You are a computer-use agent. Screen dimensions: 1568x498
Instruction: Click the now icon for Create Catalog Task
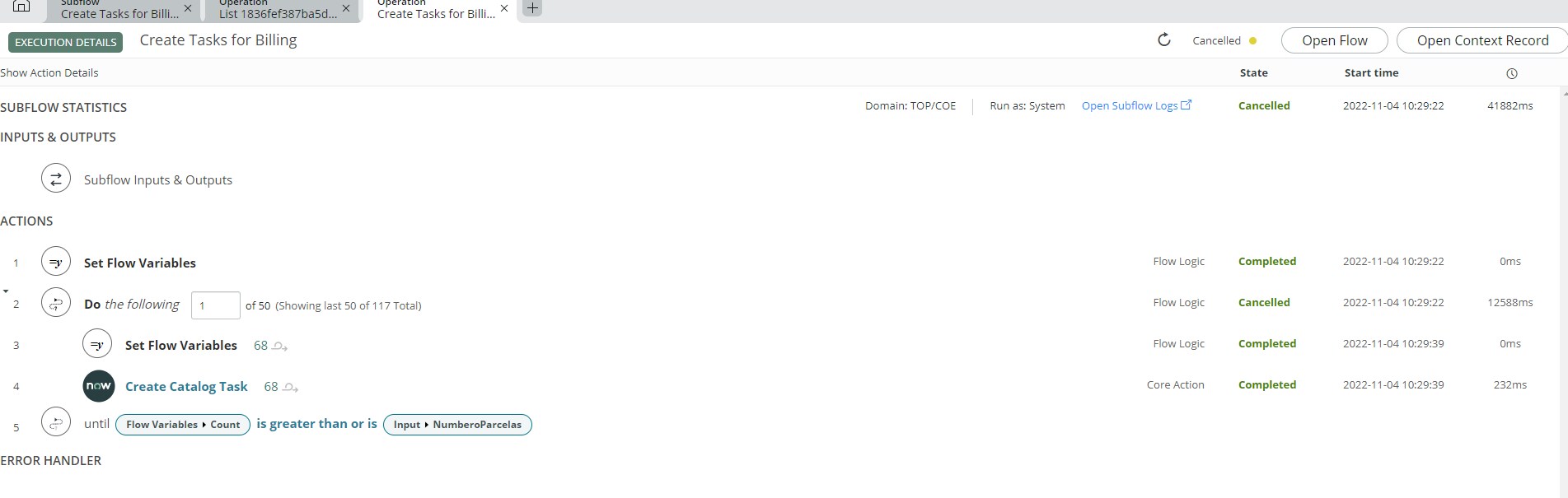pyautogui.click(x=99, y=386)
